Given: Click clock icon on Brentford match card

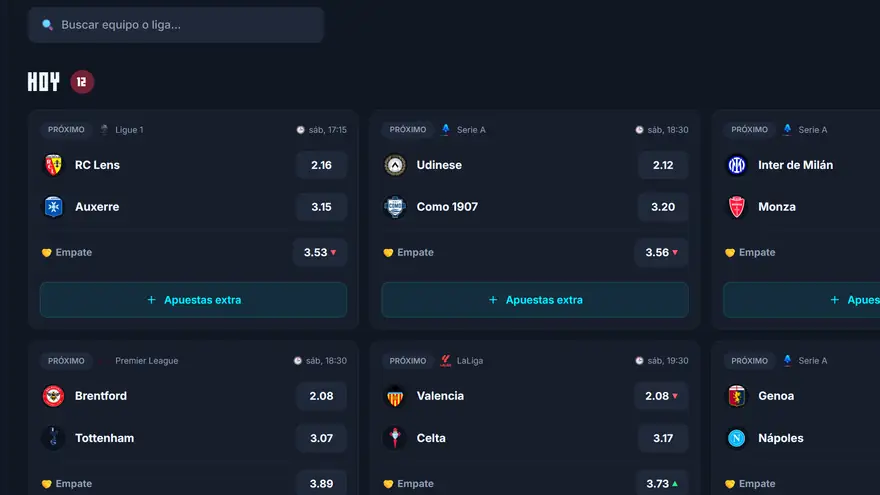Looking at the screenshot, I should coord(297,360).
